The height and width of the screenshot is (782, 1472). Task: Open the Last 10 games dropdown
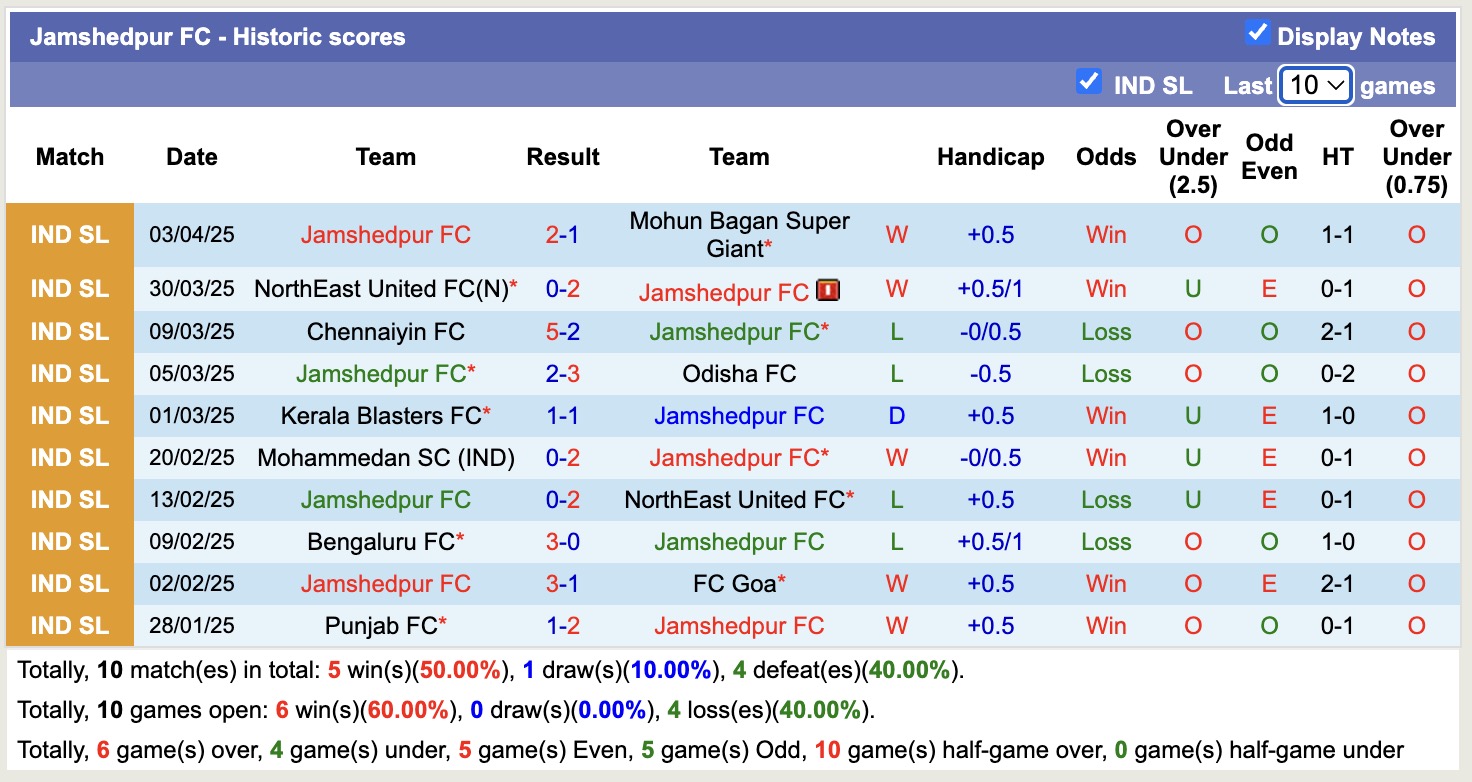point(1316,86)
